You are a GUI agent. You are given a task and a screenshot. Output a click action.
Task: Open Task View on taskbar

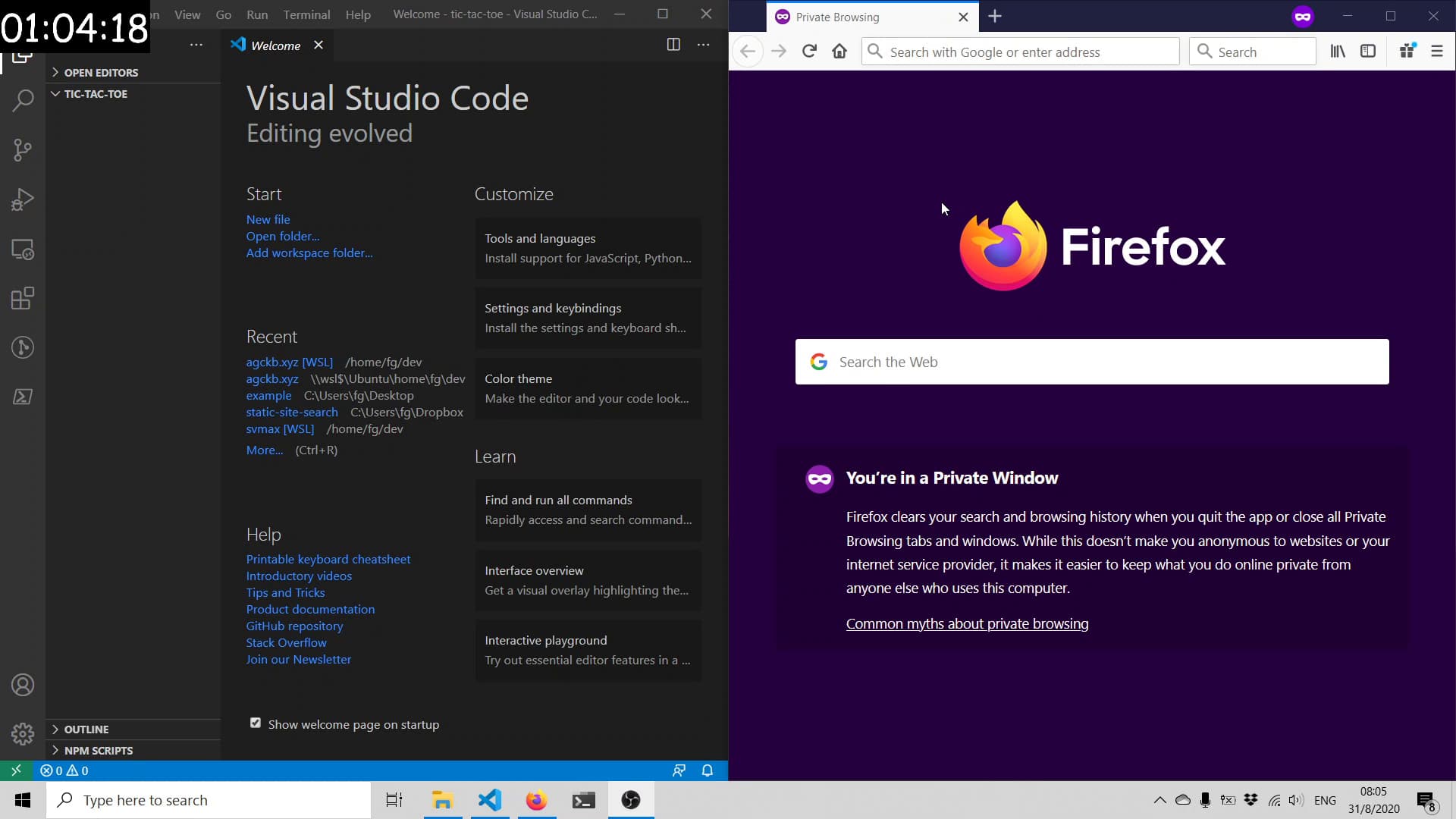394,800
